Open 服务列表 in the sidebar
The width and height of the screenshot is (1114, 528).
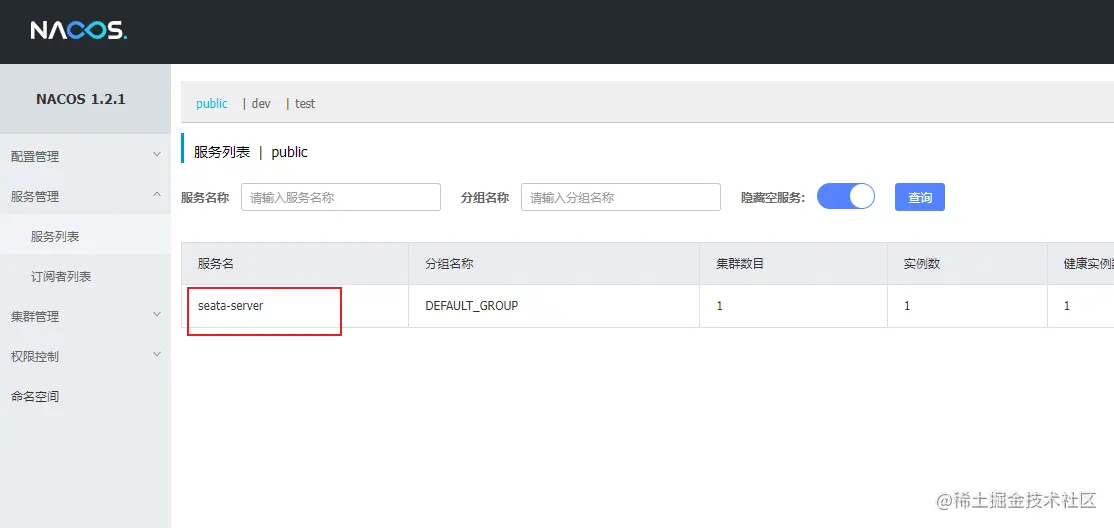point(55,237)
